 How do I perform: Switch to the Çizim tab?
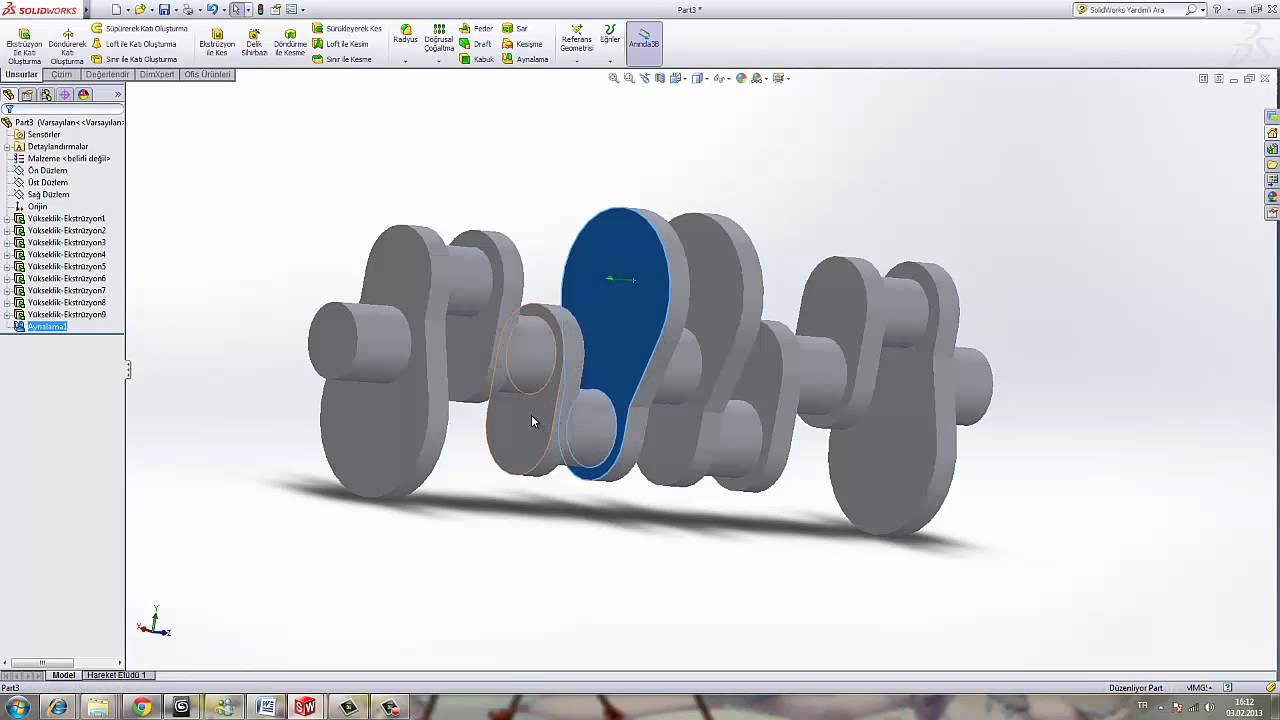coord(62,75)
